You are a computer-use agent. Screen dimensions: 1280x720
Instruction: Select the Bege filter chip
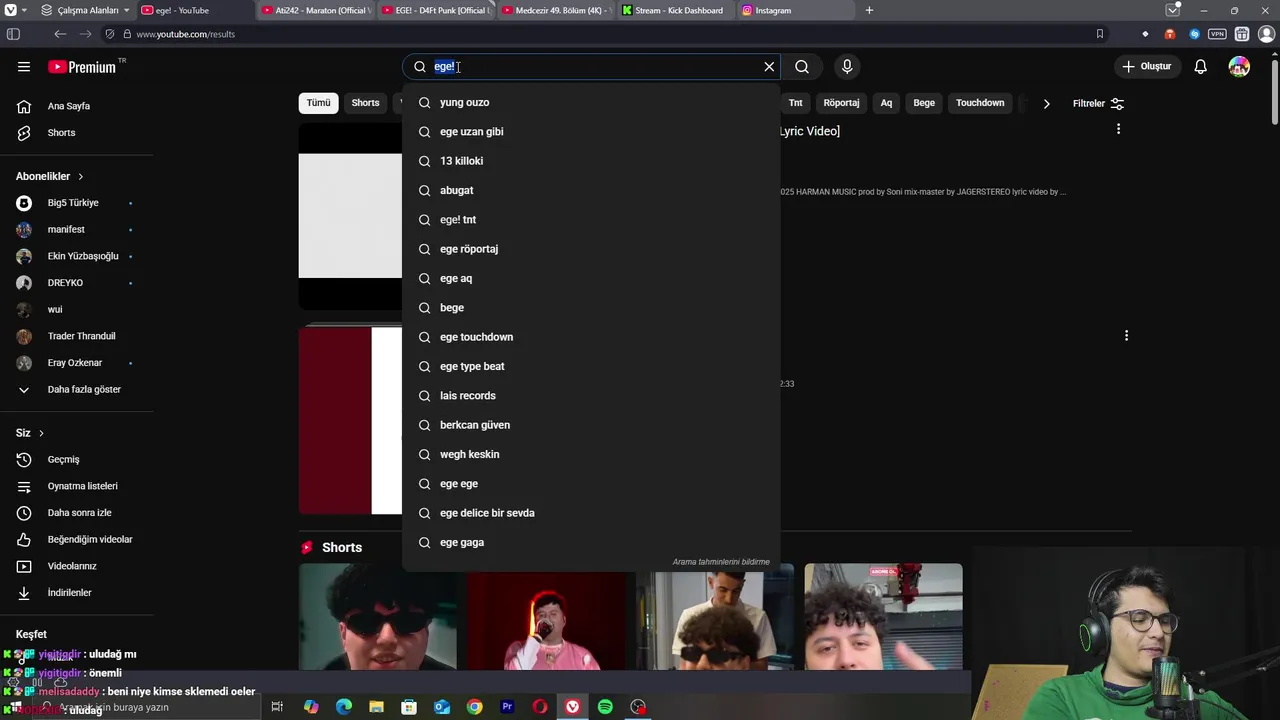click(x=924, y=103)
